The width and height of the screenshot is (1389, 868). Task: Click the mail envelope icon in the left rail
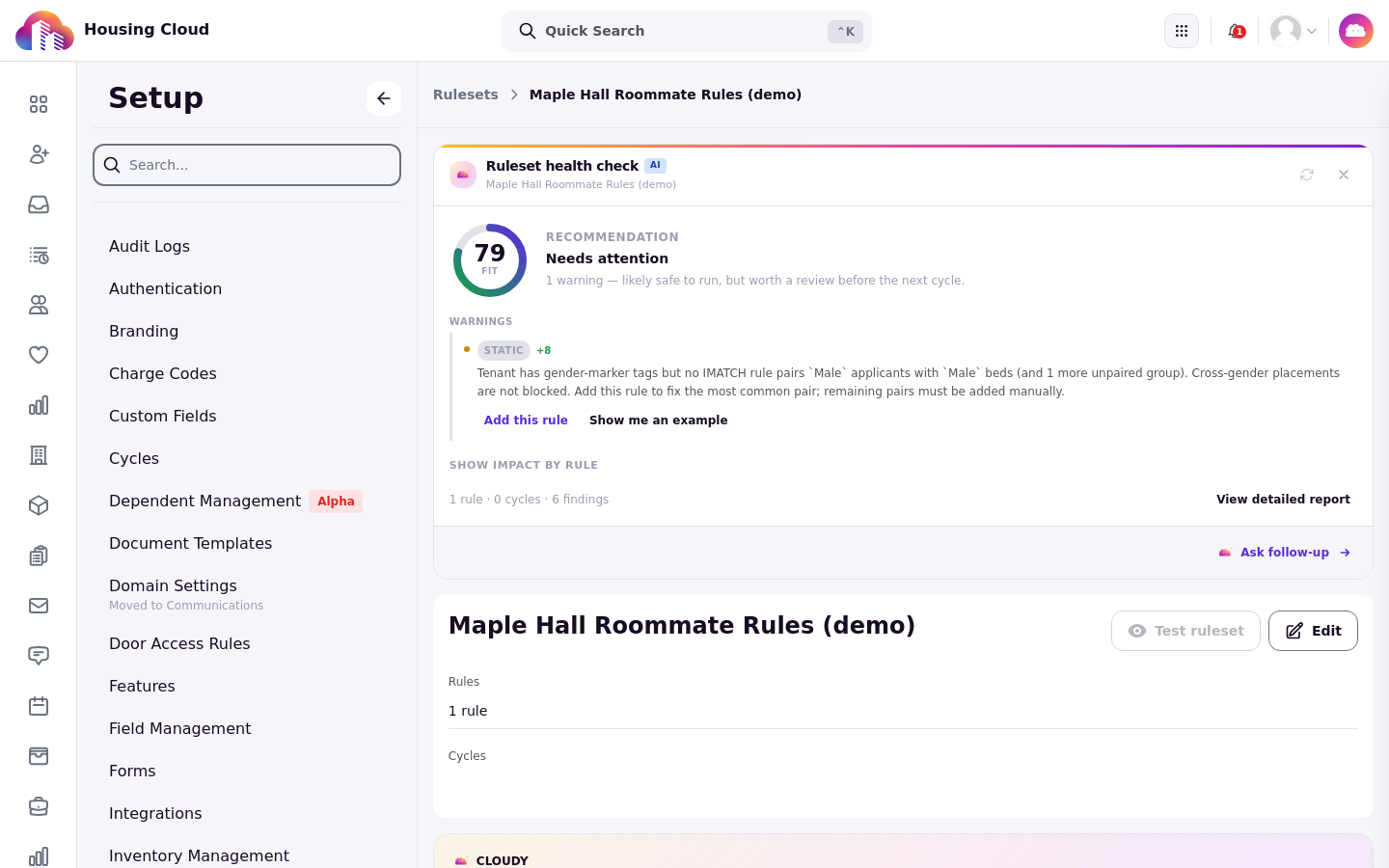[39, 606]
